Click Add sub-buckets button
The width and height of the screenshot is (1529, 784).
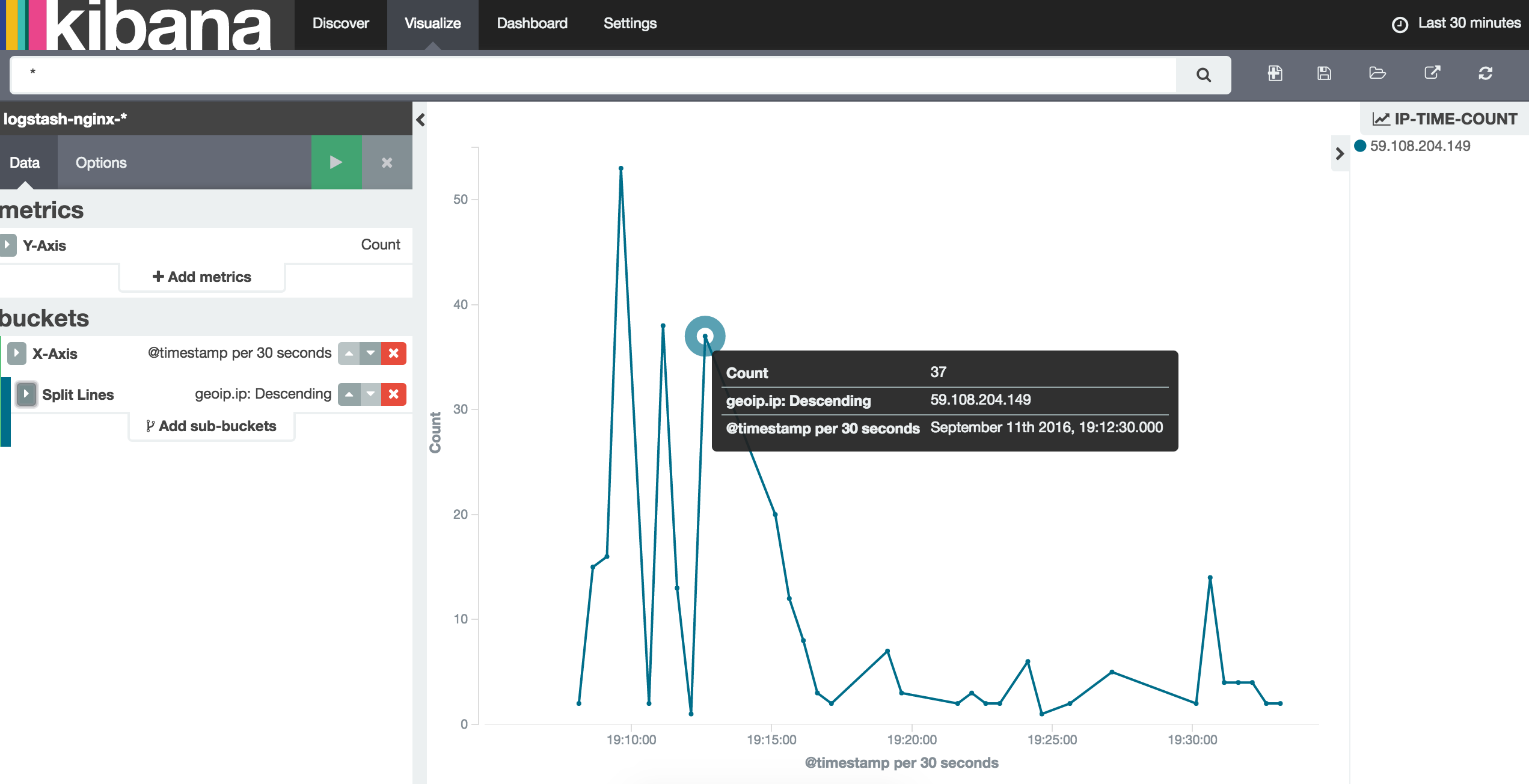coord(211,426)
